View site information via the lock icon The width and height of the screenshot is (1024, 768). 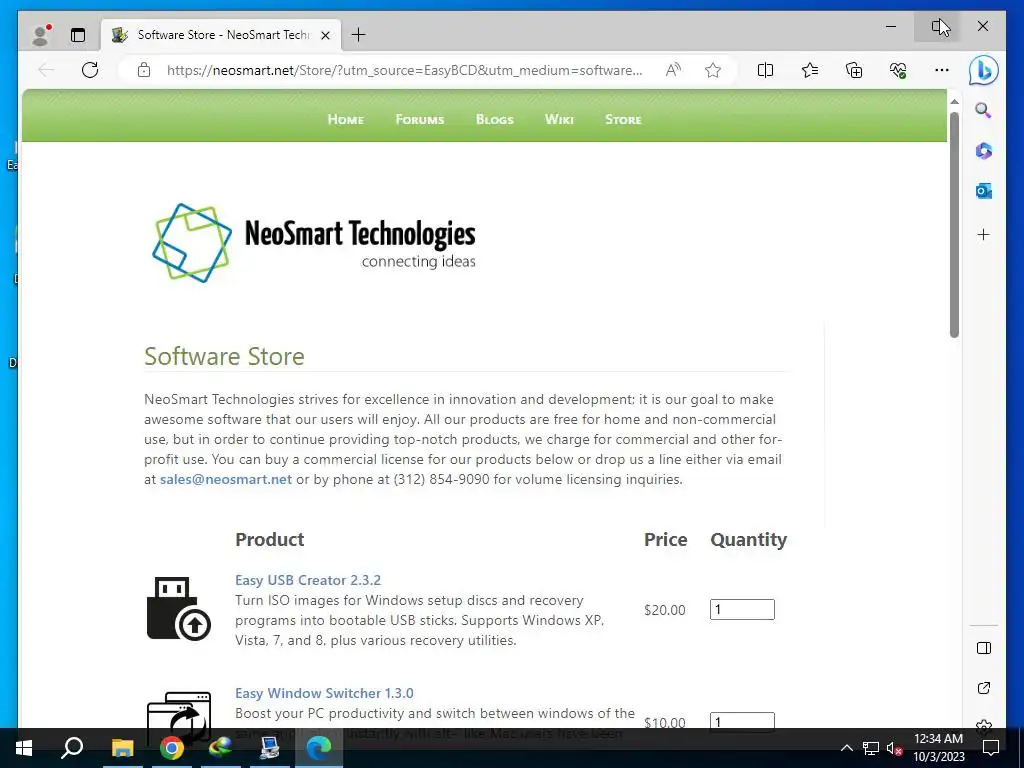point(144,70)
